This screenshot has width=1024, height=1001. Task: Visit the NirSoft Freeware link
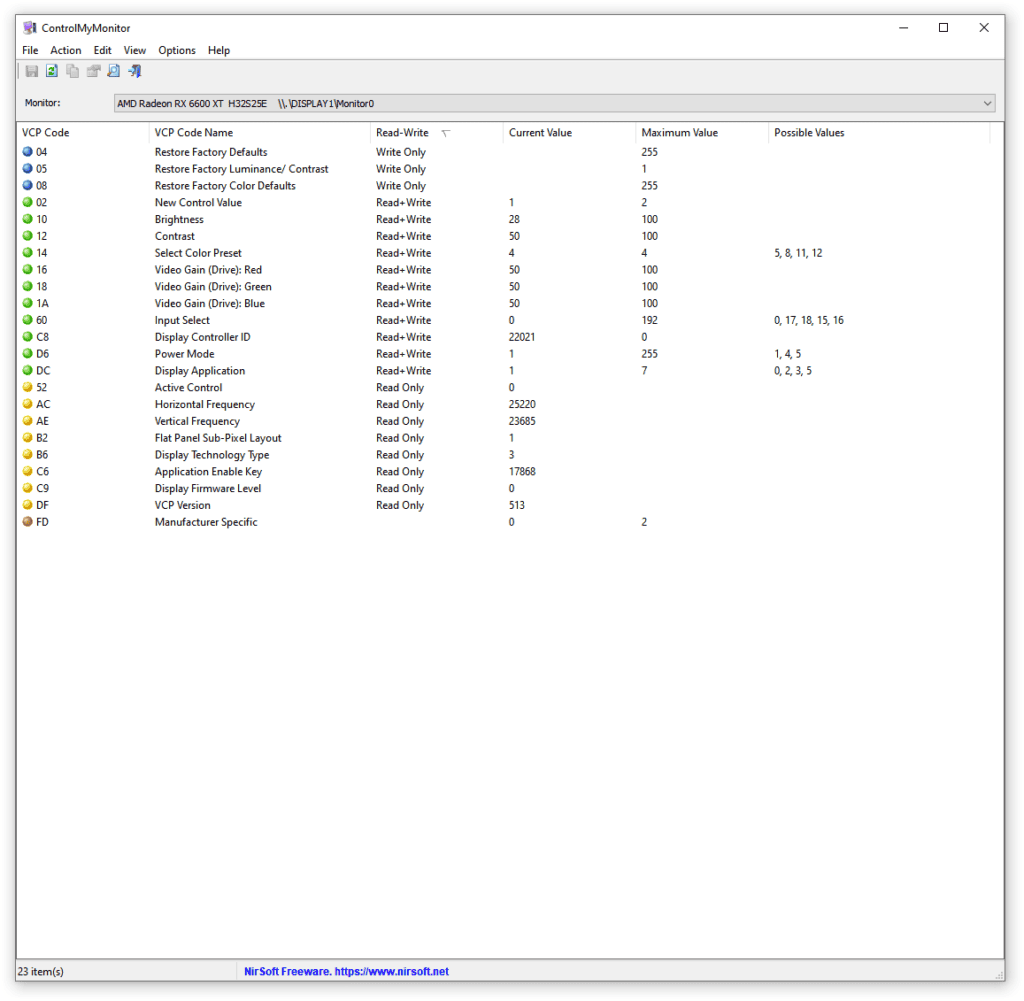pos(346,970)
